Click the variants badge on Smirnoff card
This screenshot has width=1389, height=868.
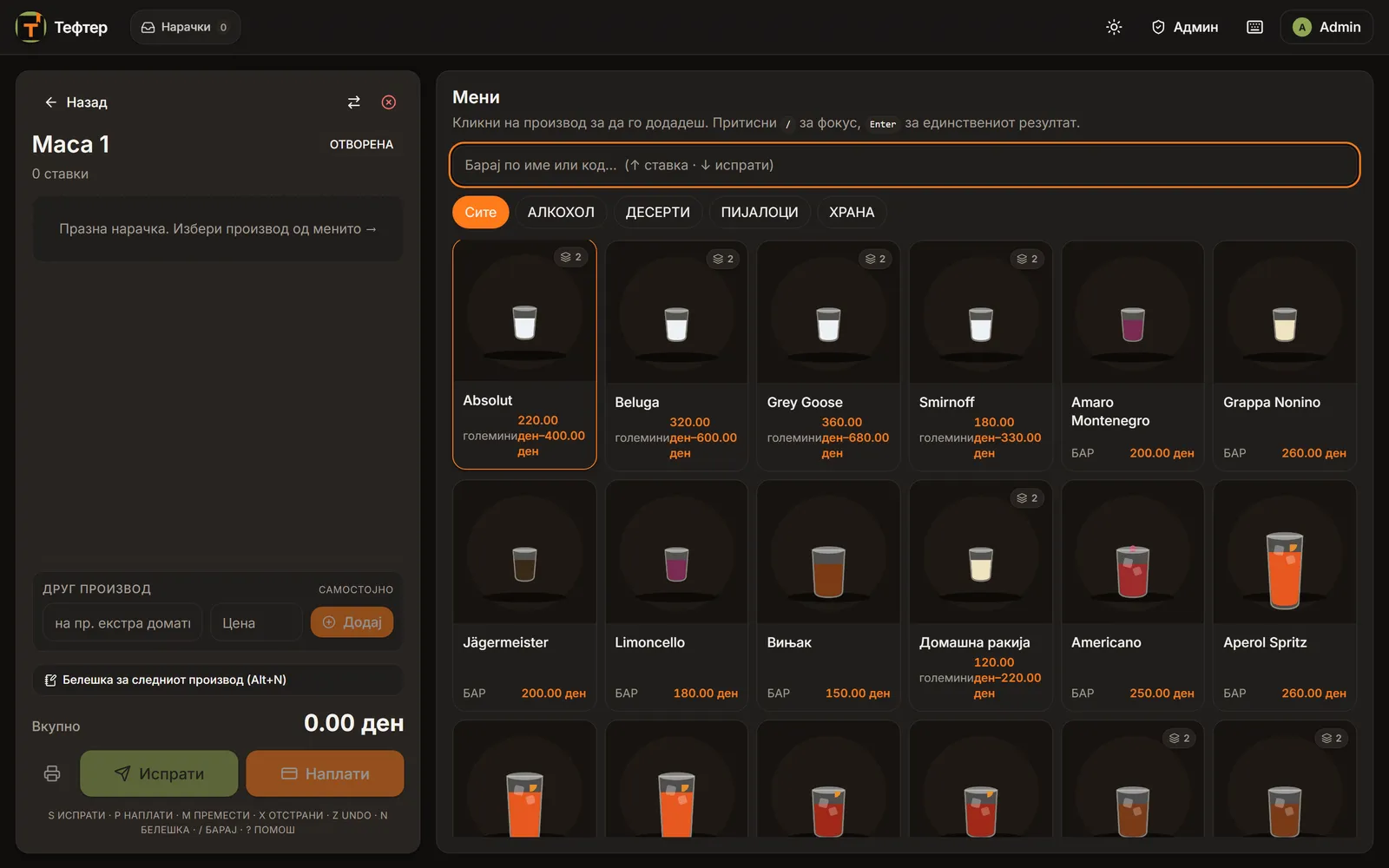pyautogui.click(x=1027, y=259)
